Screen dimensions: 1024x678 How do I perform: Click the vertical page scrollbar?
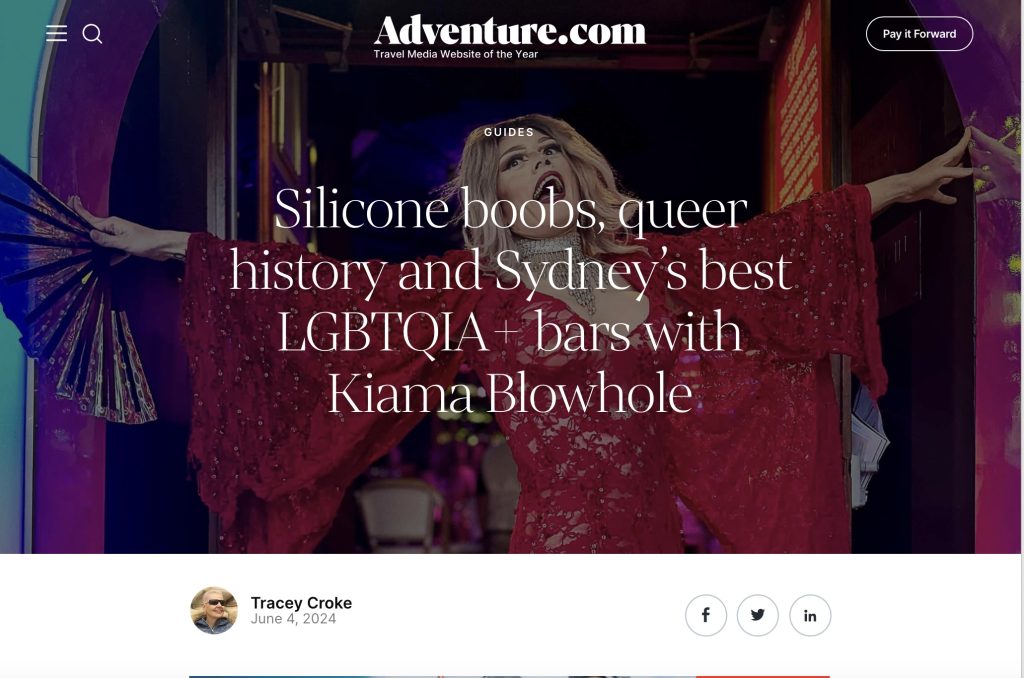pos(1021,339)
